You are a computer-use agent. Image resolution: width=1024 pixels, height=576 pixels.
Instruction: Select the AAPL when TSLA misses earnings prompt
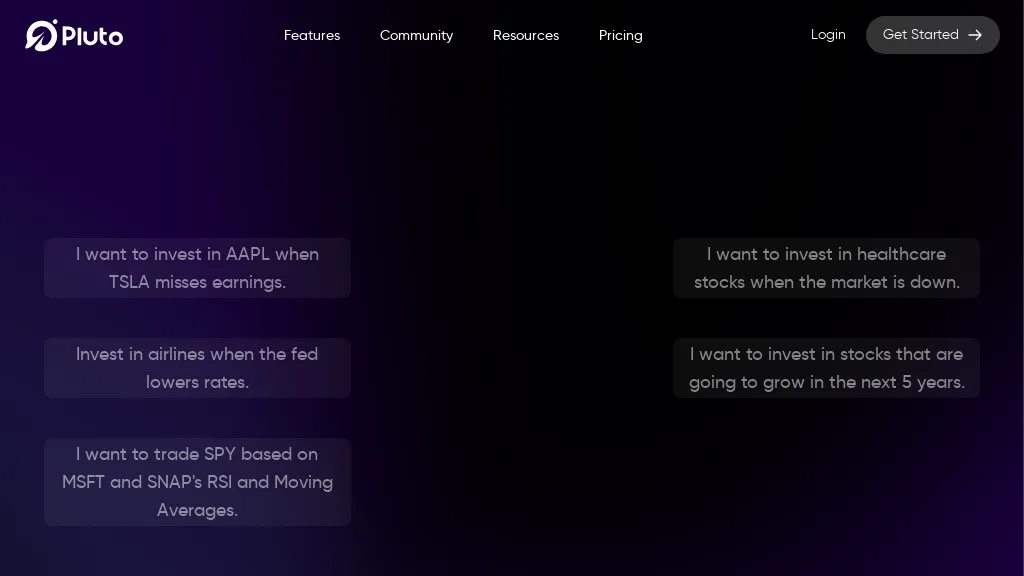[197, 268]
